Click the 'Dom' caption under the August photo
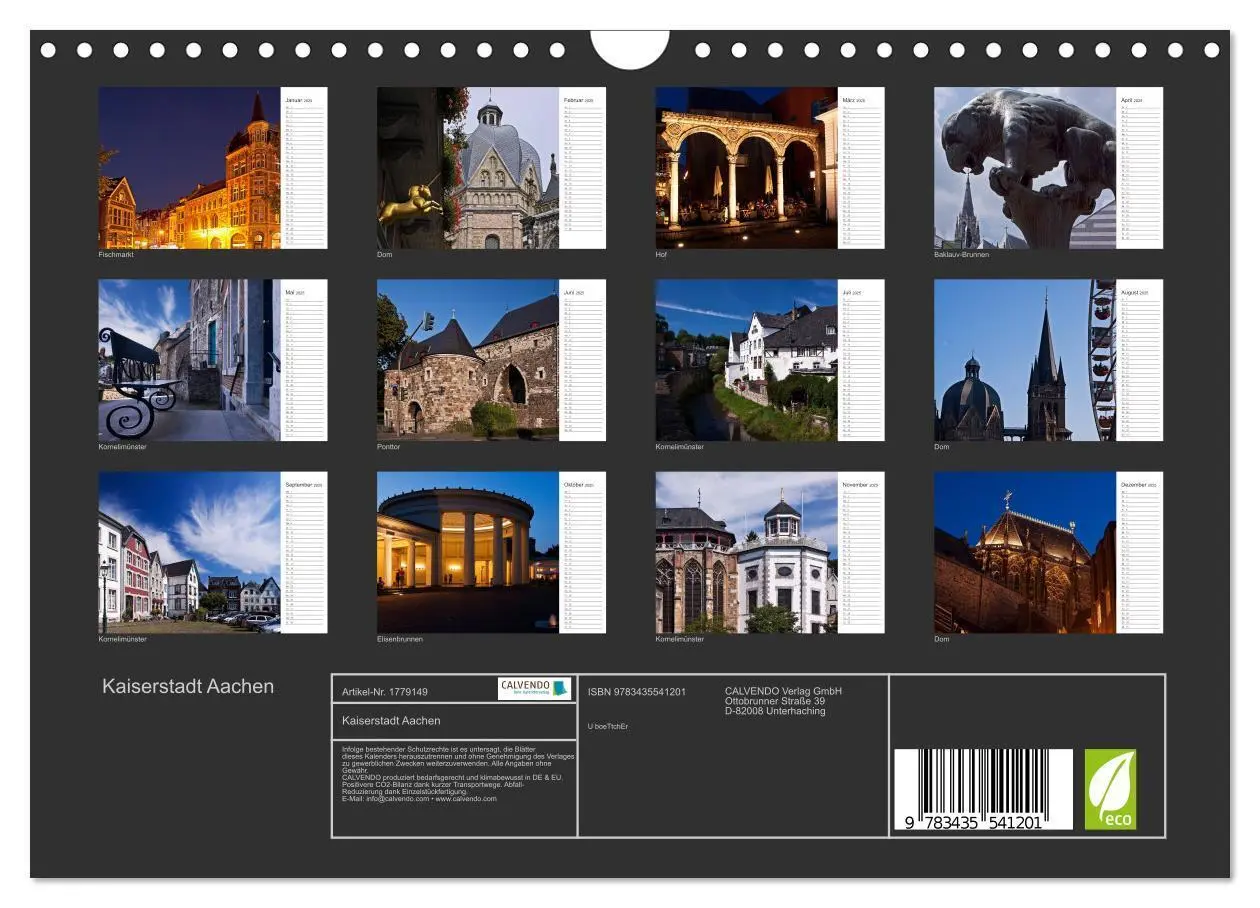This screenshot has height=908, width=1260. point(942,446)
